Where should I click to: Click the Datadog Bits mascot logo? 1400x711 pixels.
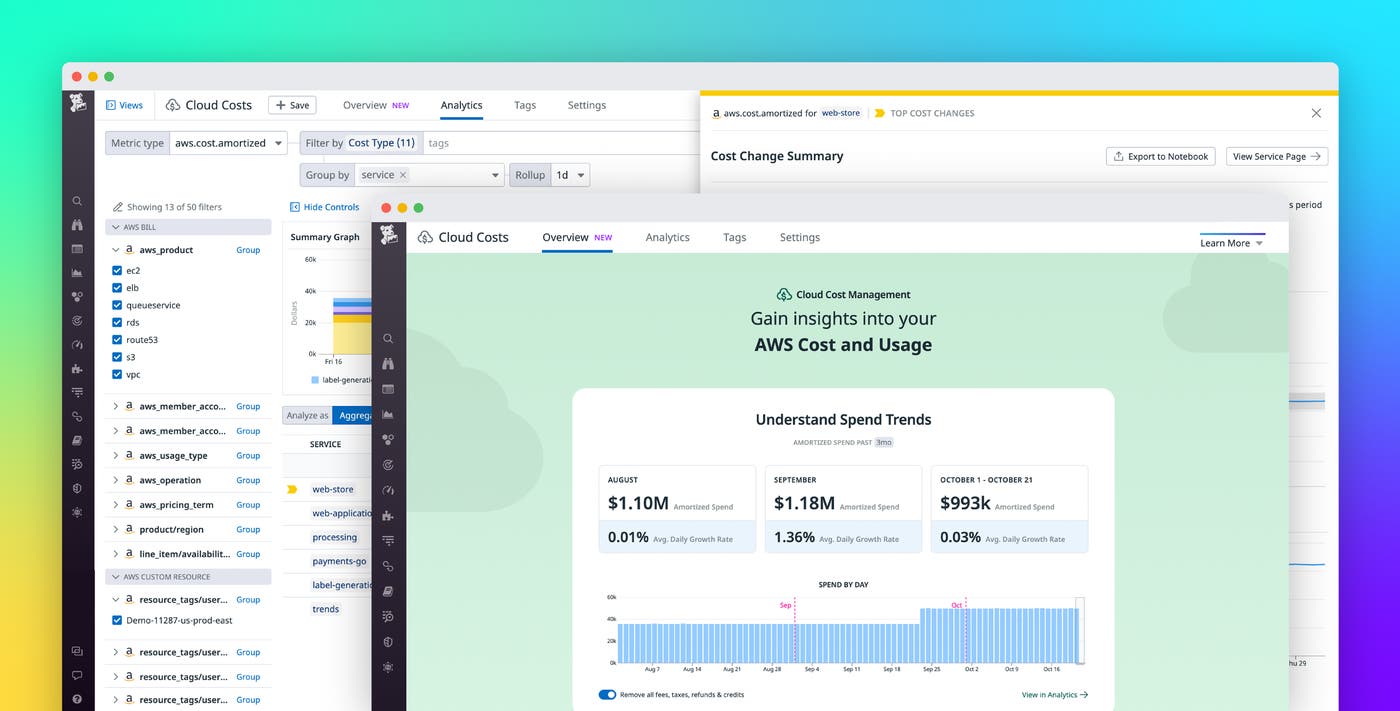click(x=77, y=102)
